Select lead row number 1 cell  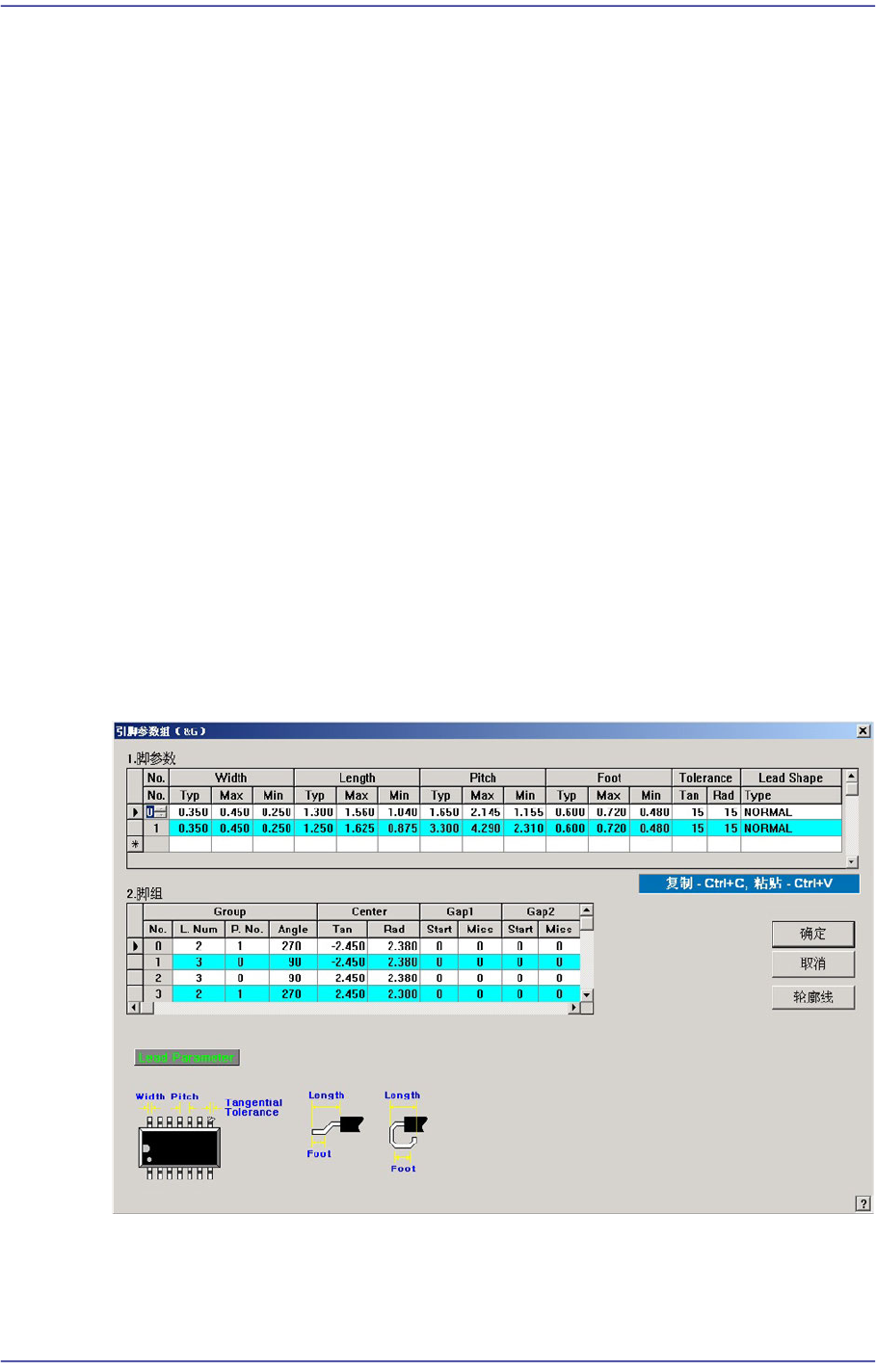pos(156,828)
